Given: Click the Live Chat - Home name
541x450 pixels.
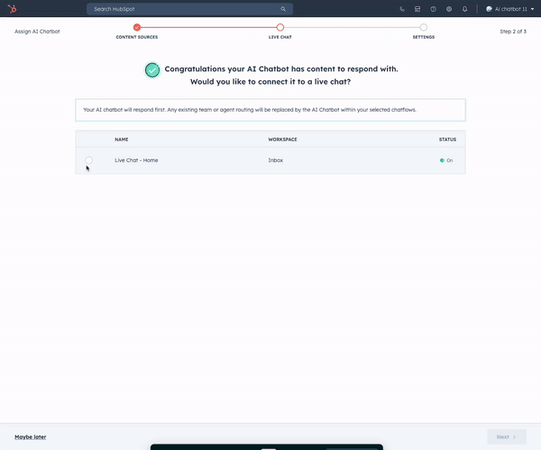Looking at the screenshot, I should pos(136,160).
